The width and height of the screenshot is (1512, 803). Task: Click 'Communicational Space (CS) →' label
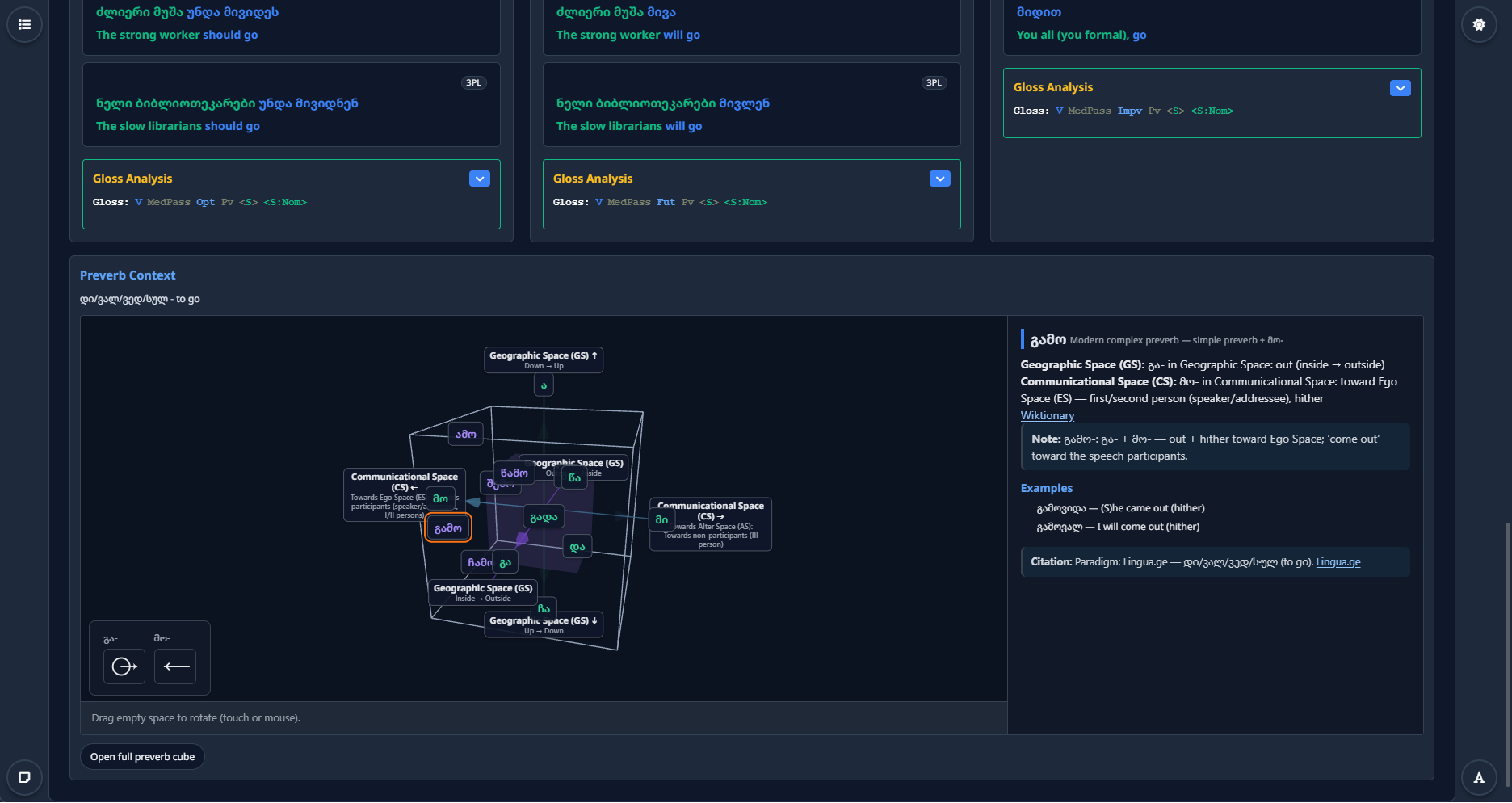coord(711,524)
